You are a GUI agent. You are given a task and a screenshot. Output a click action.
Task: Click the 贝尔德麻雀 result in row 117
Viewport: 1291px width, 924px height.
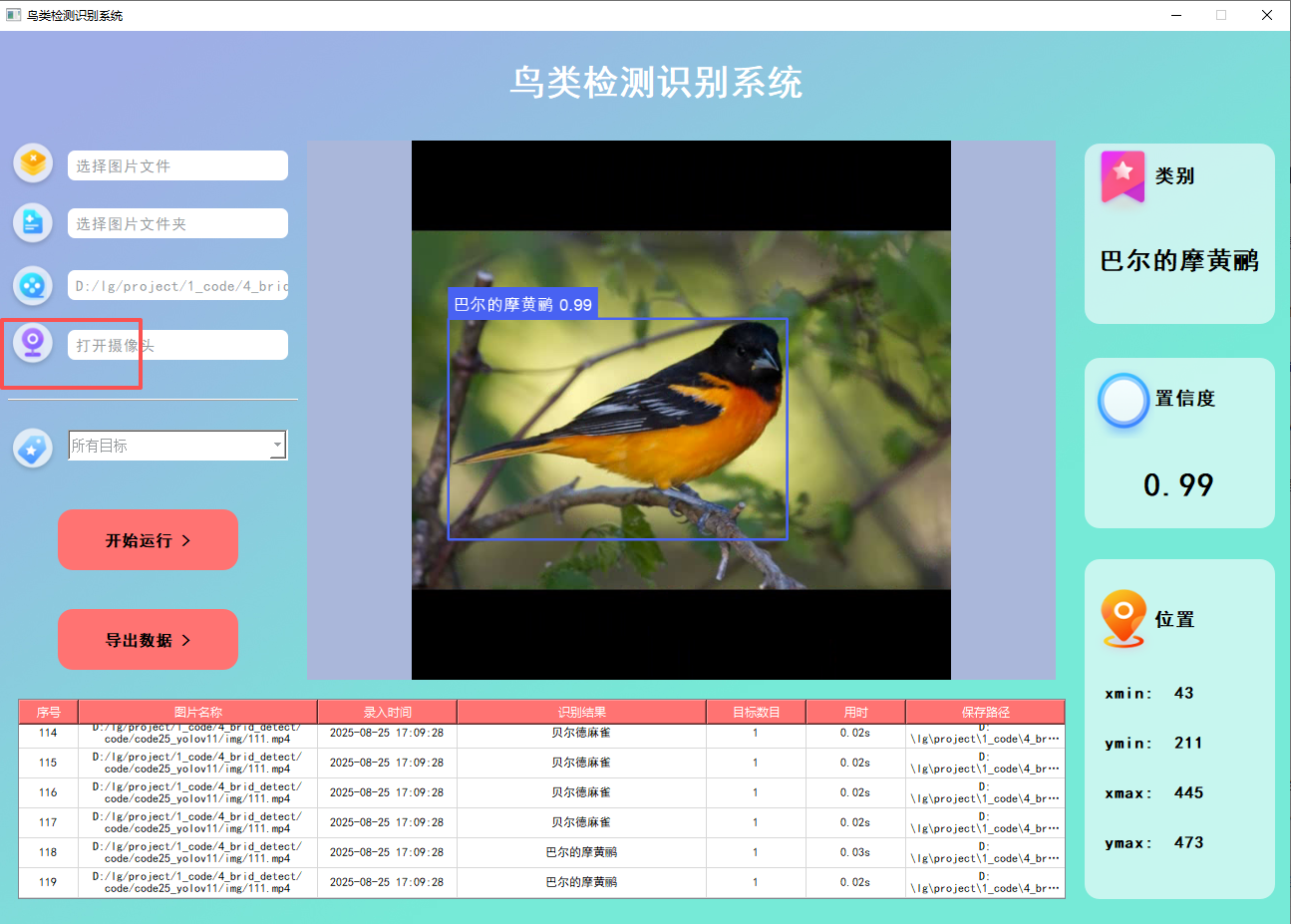click(581, 822)
